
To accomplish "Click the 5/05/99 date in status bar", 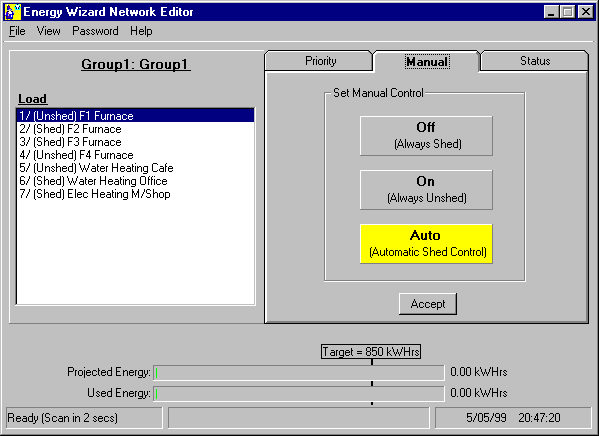I will click(486, 418).
